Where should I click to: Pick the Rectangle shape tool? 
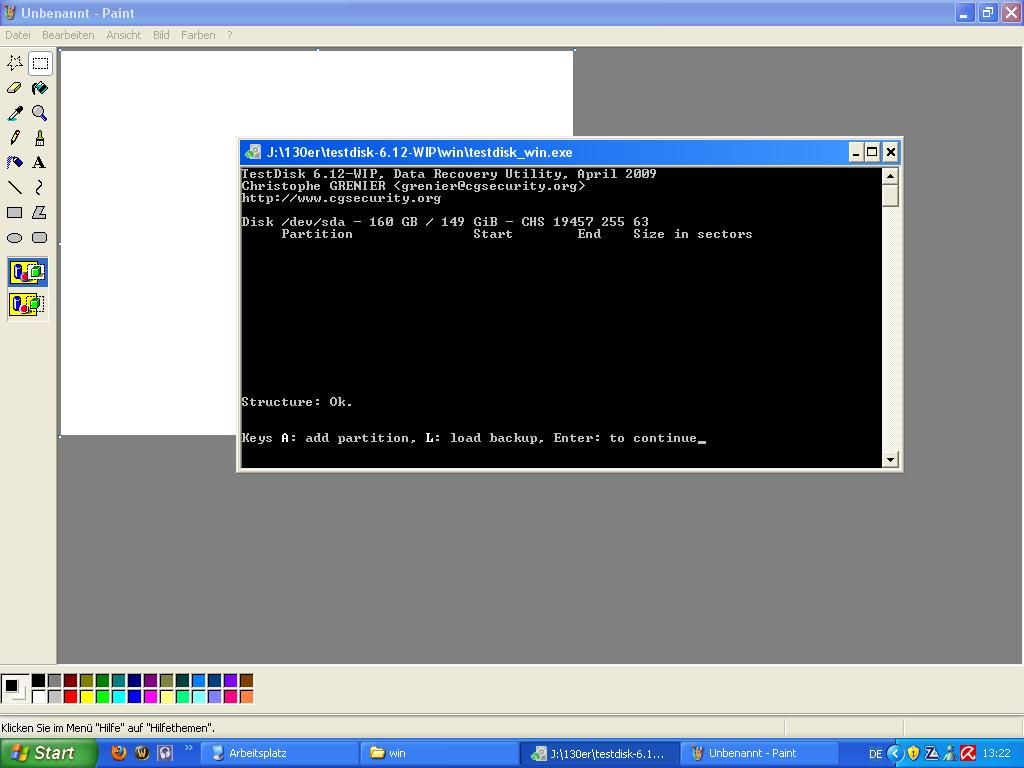14,213
